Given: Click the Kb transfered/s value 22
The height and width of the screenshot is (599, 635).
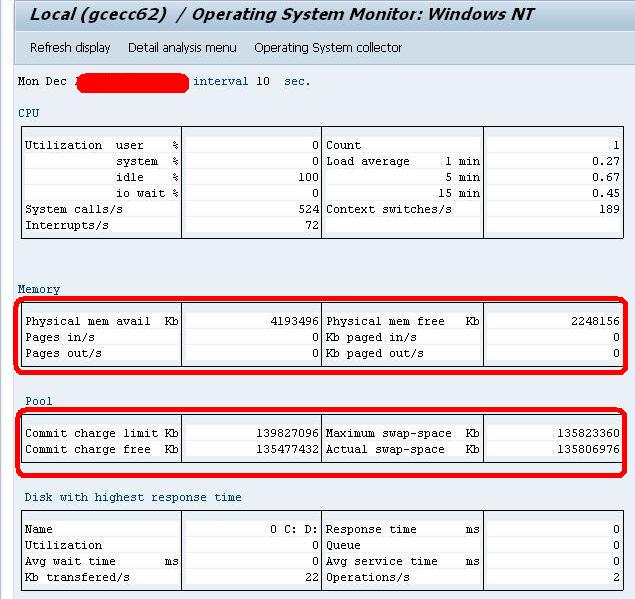Looking at the screenshot, I should click(x=312, y=577).
